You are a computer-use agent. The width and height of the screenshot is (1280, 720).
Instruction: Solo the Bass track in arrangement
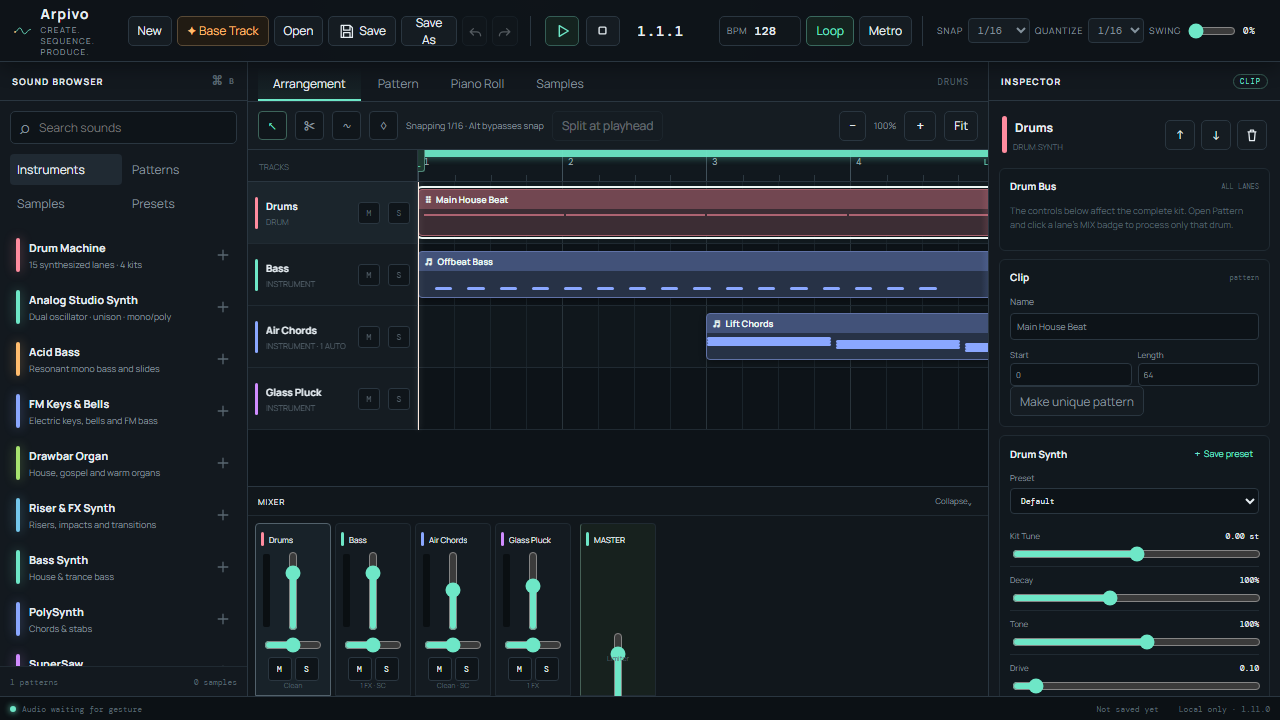click(399, 275)
